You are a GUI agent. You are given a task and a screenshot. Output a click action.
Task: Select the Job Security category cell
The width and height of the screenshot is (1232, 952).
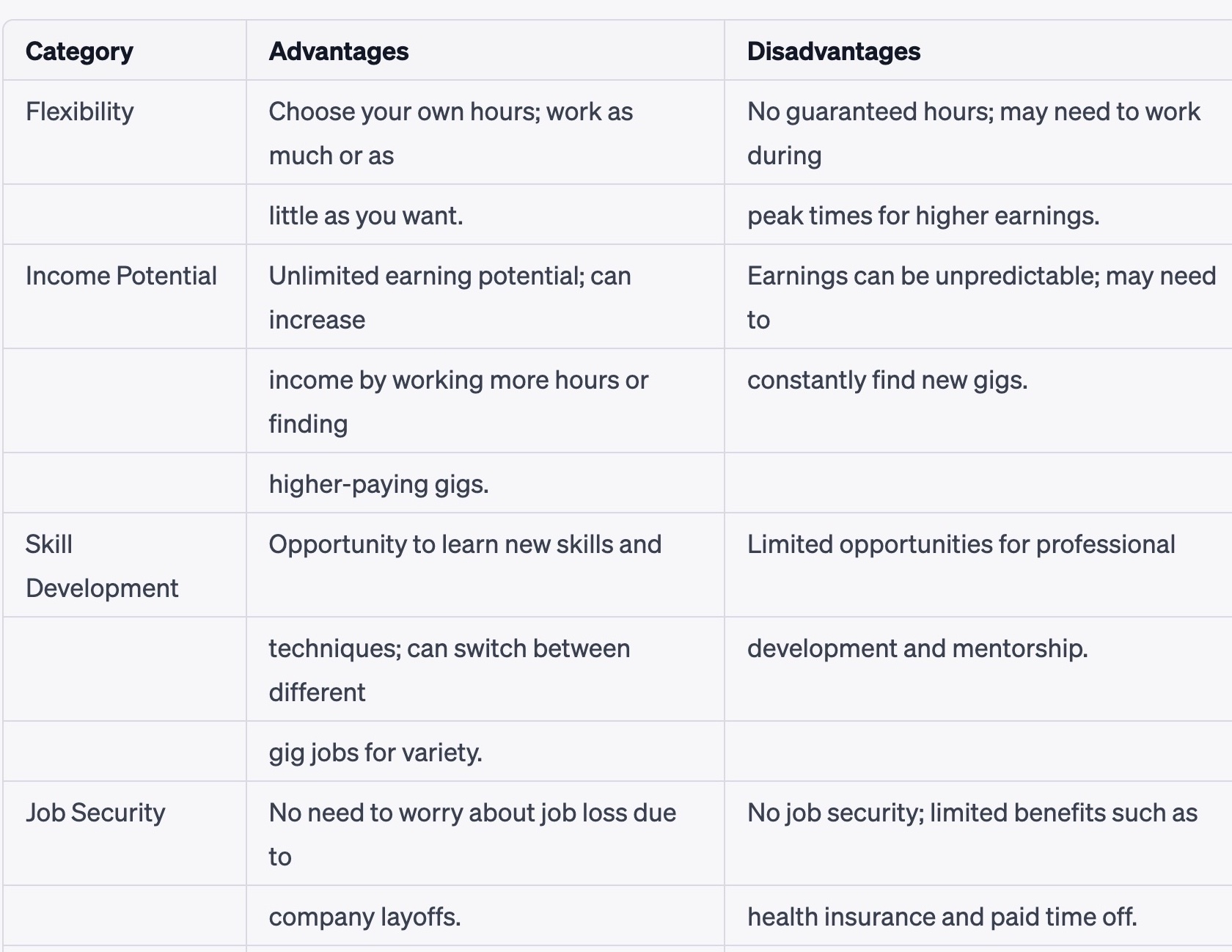pyautogui.click(x=95, y=813)
